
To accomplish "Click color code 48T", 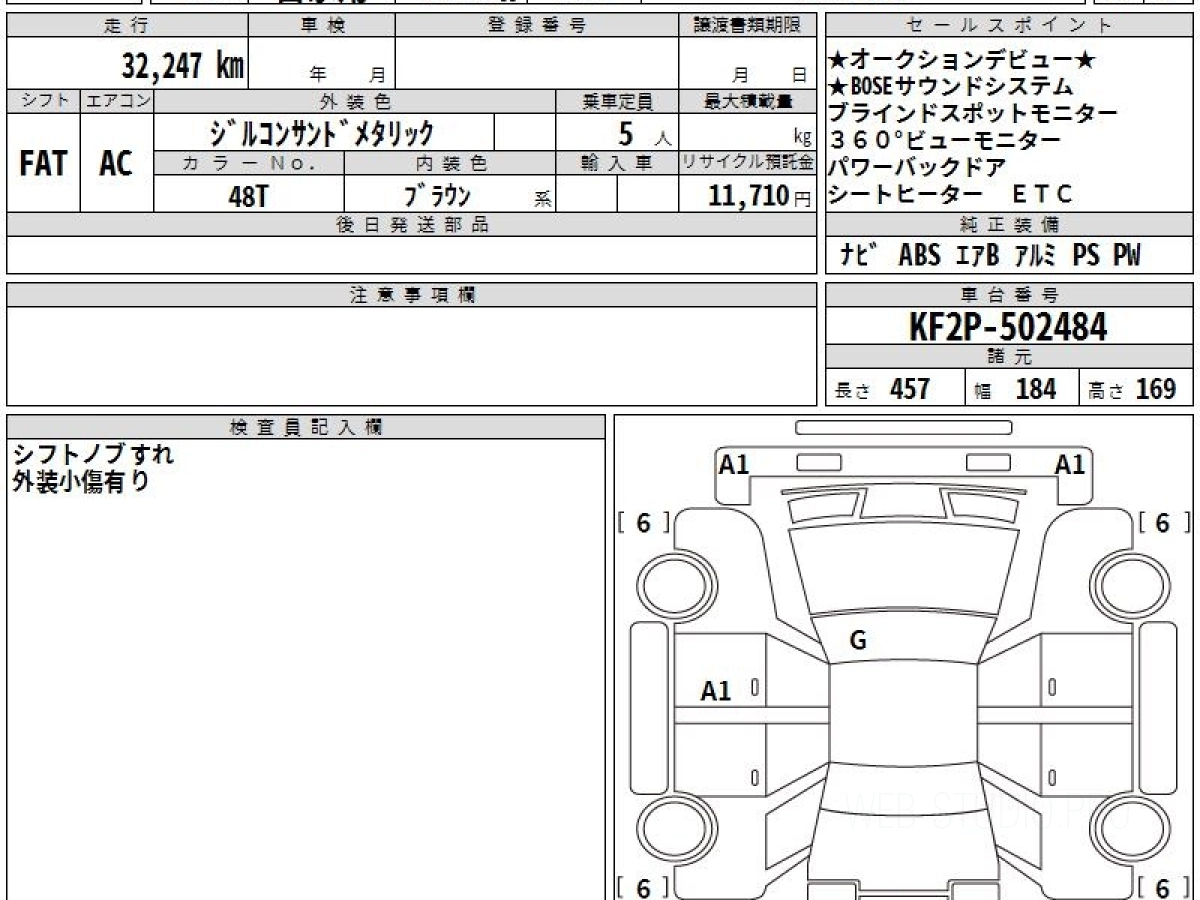I will point(248,196).
